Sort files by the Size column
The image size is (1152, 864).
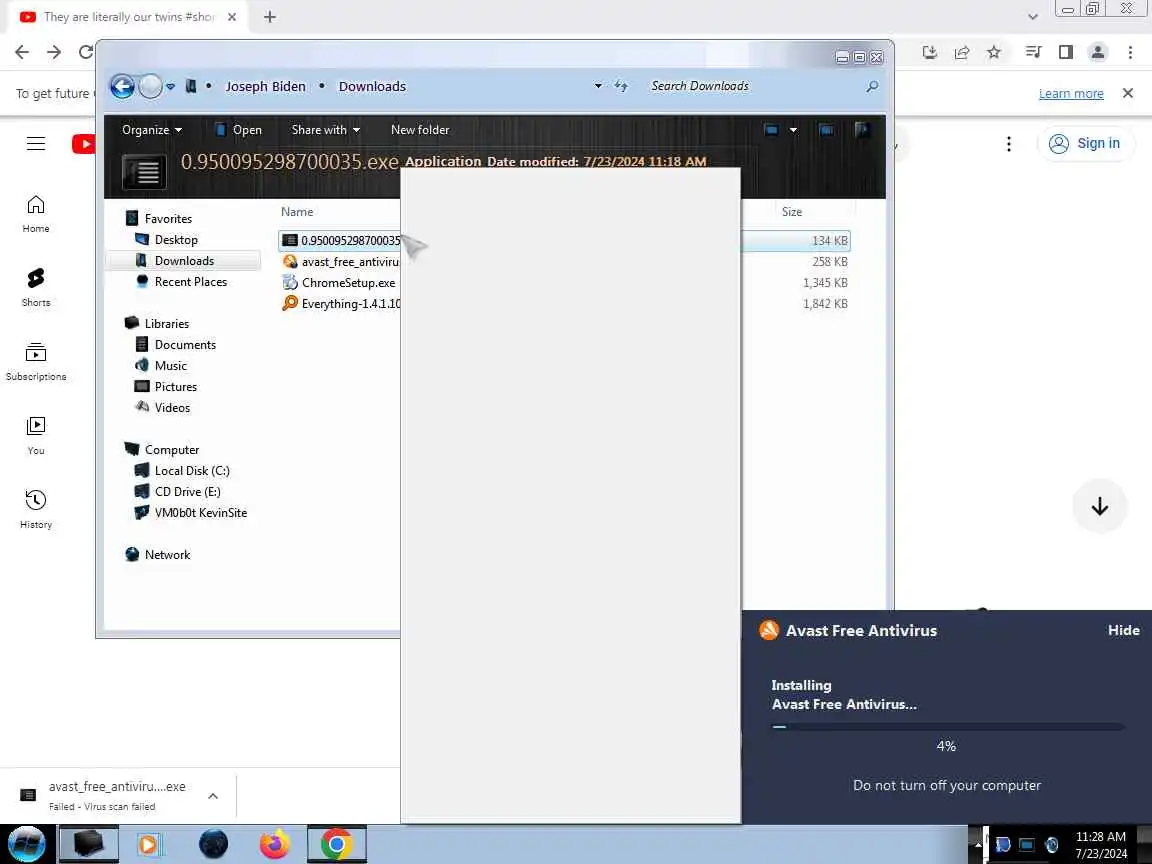pyautogui.click(x=792, y=212)
